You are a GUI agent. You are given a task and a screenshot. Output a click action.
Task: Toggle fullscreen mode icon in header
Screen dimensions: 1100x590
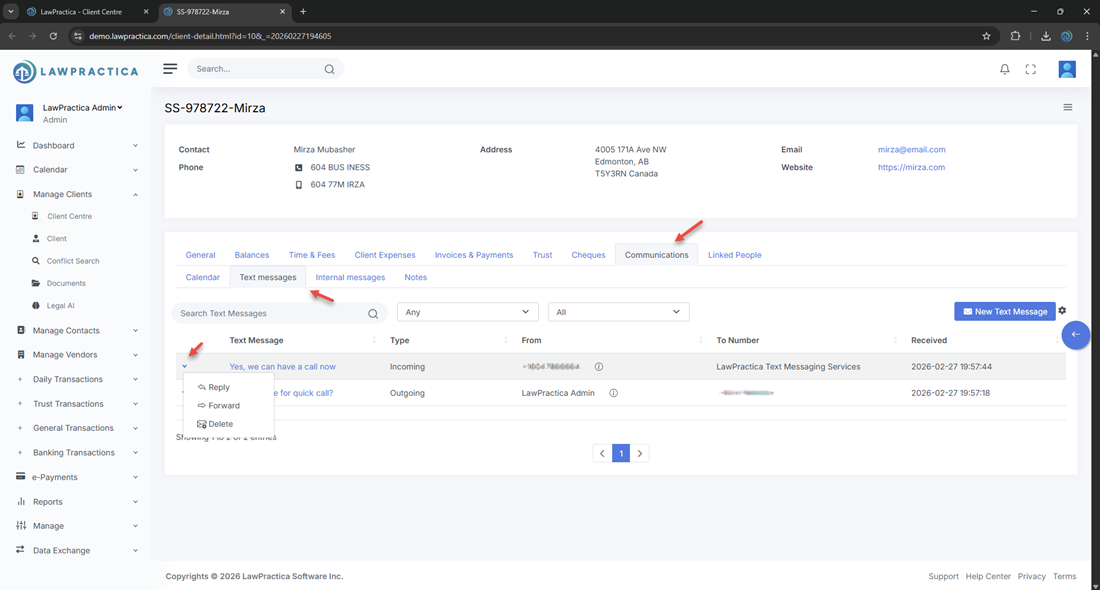click(1031, 69)
